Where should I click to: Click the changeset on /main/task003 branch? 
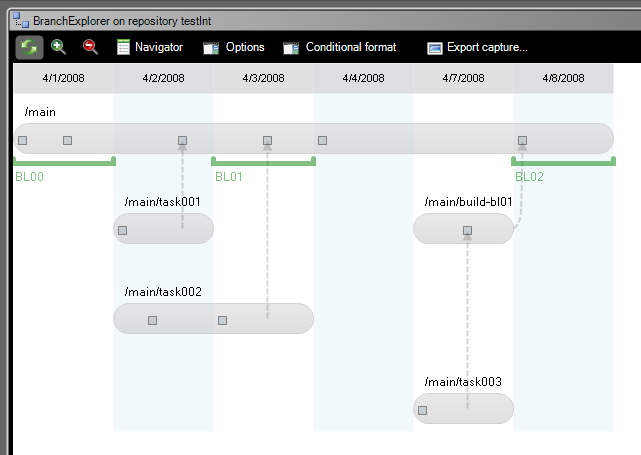pyautogui.click(x=422, y=410)
